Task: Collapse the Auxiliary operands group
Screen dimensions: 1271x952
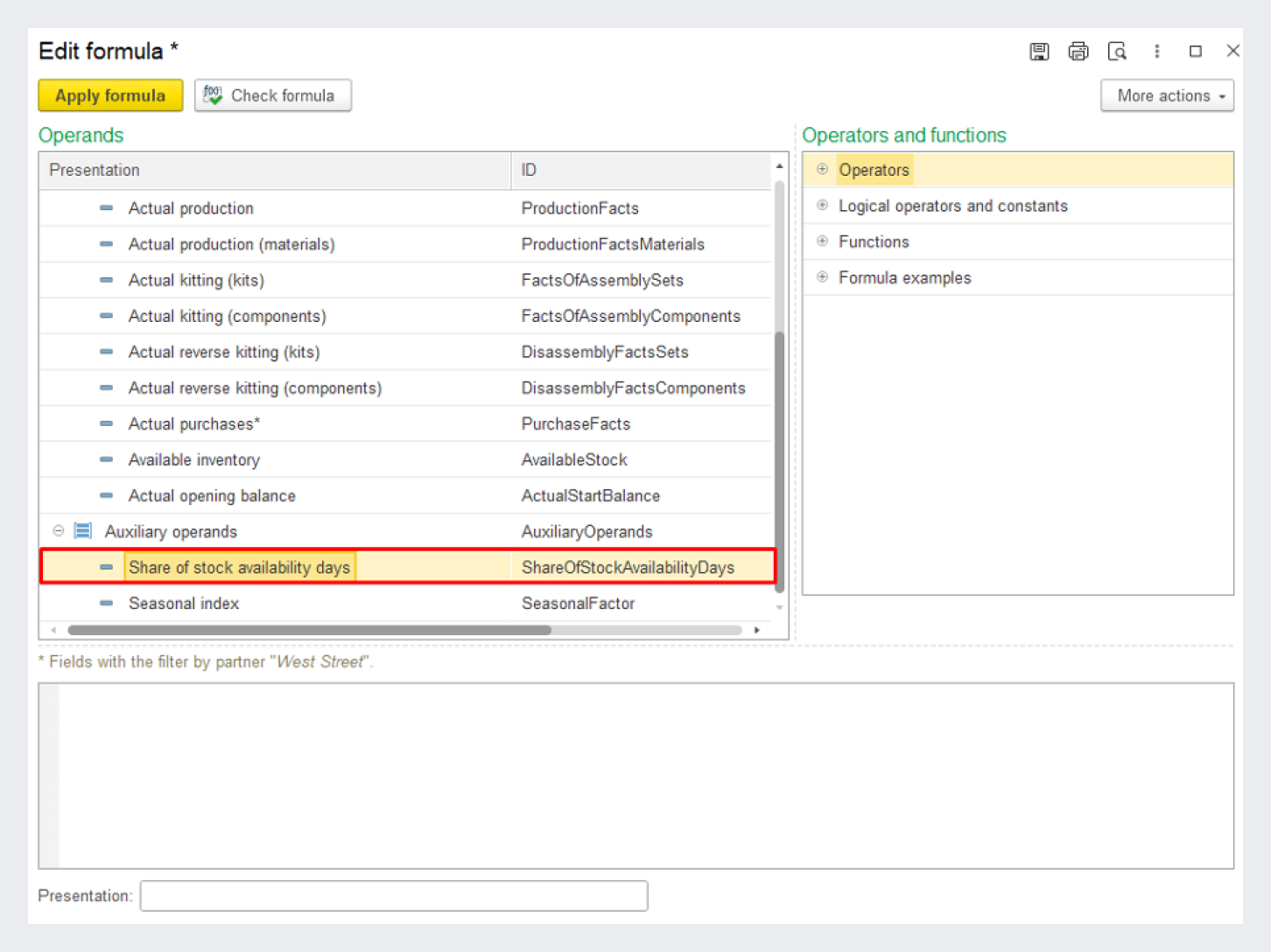Action: [x=59, y=531]
